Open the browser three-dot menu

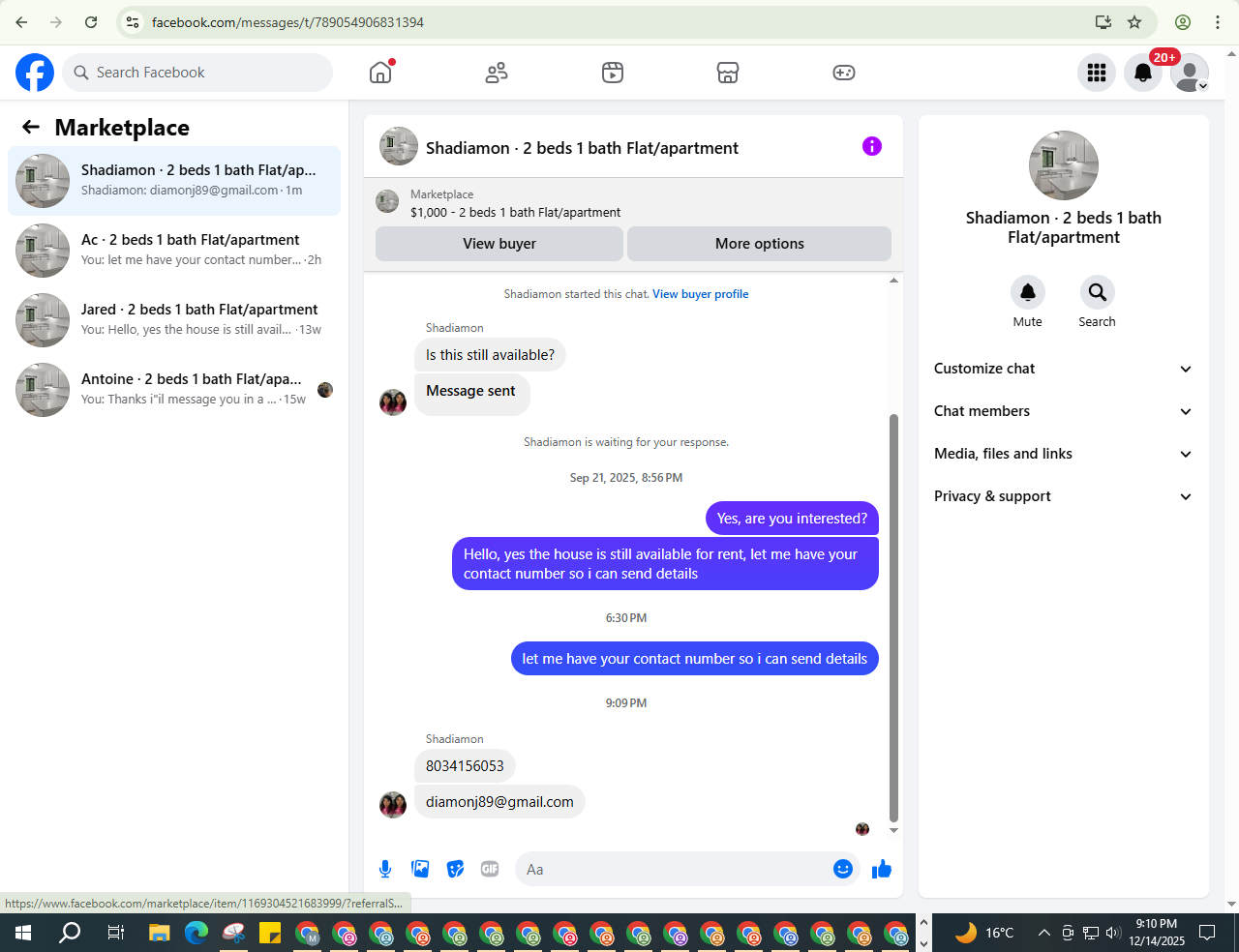1218,22
